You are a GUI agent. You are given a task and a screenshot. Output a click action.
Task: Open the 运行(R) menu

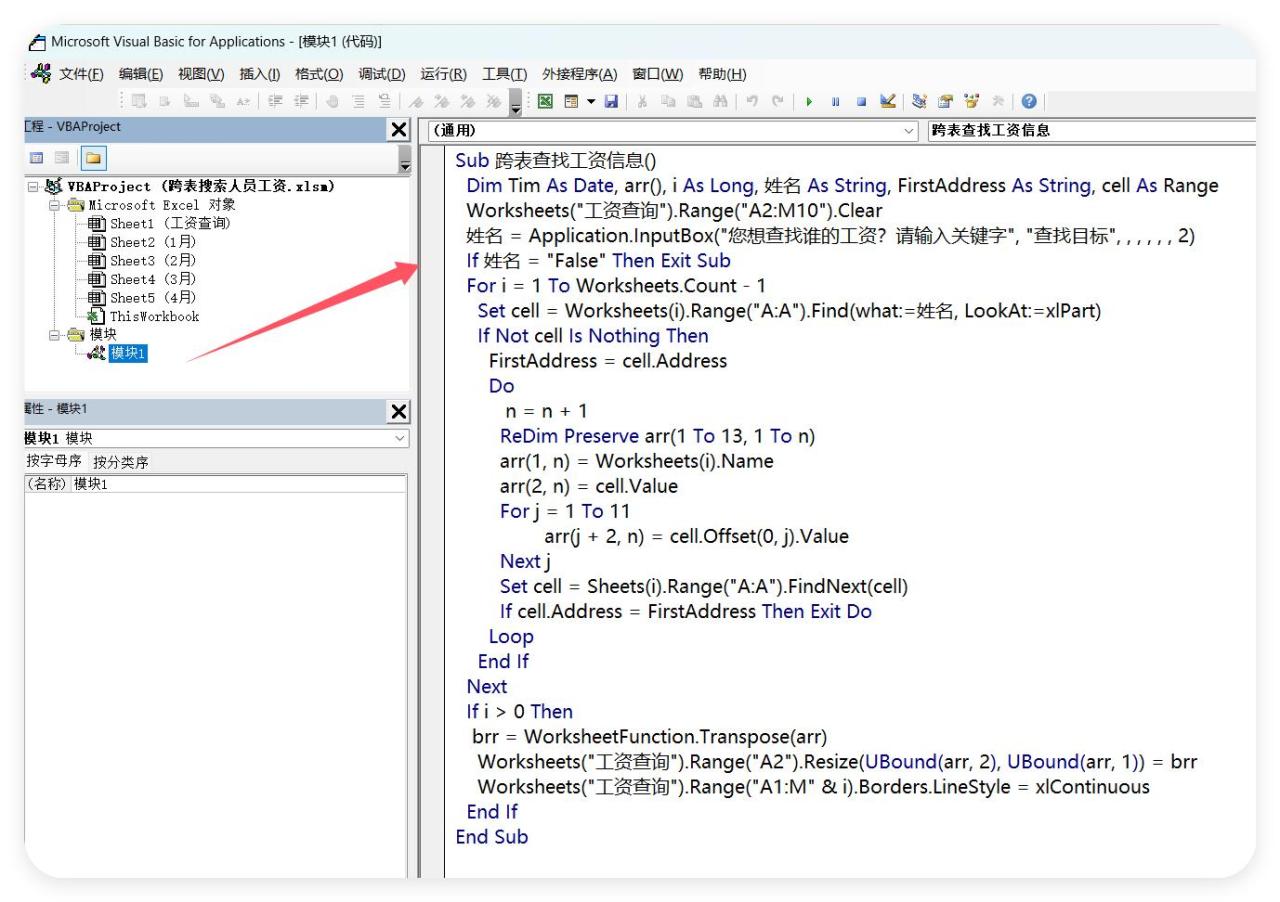click(x=444, y=74)
